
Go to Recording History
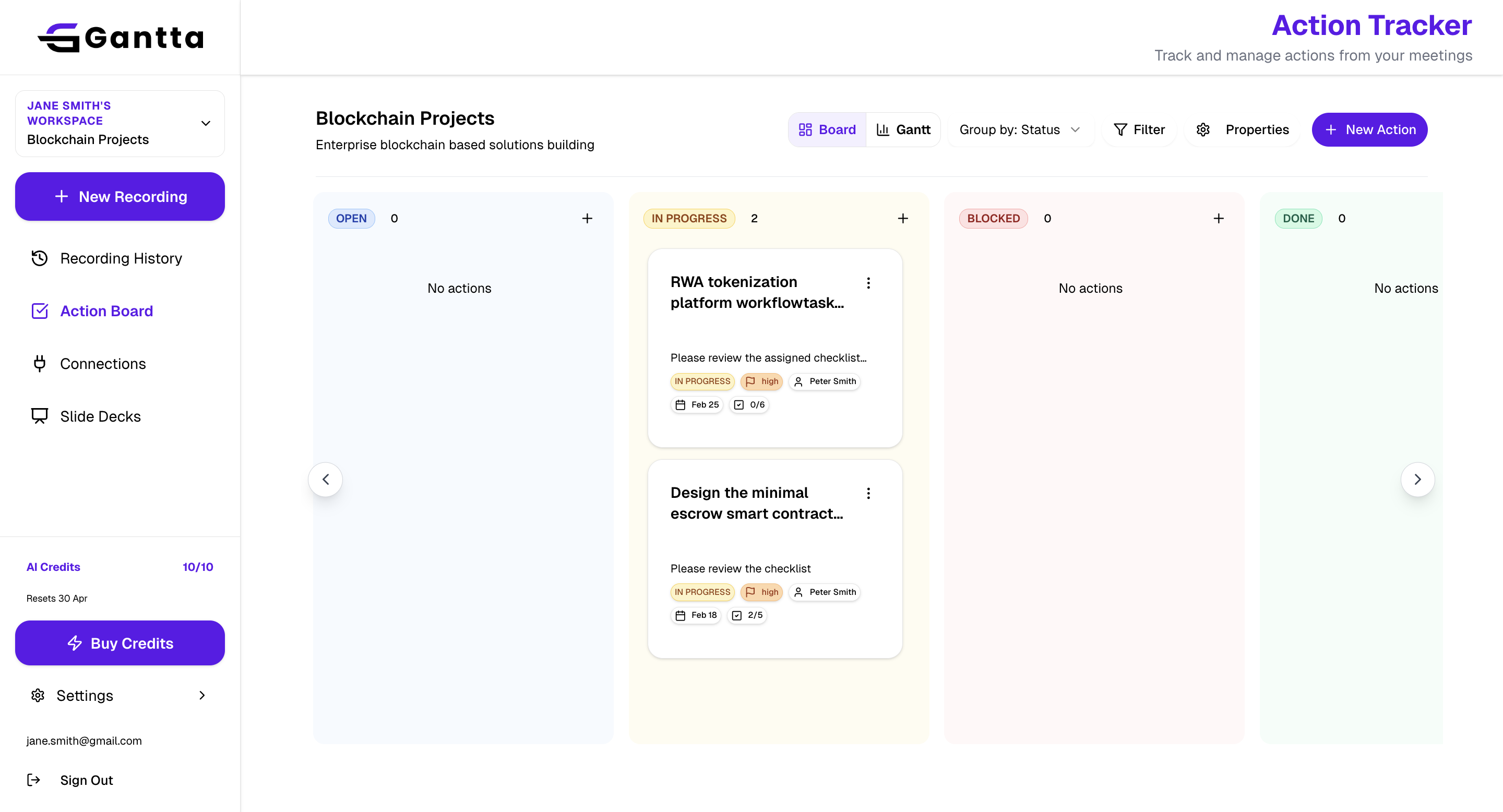click(x=121, y=258)
